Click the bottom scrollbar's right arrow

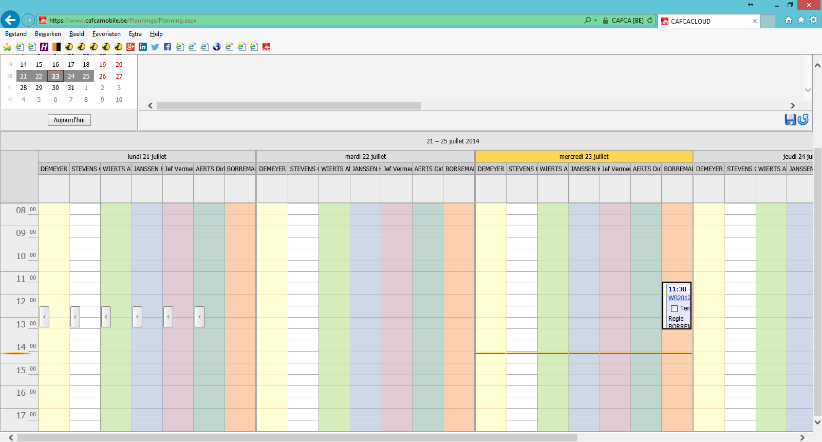(802, 437)
